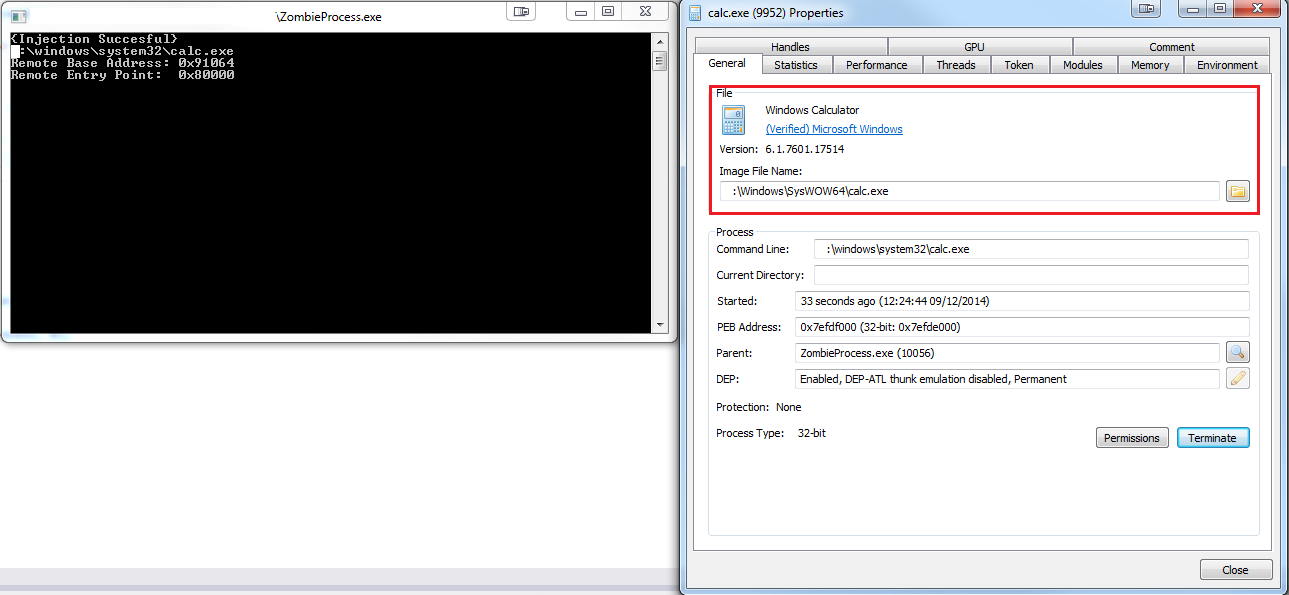Open the image file location folder icon
This screenshot has height=595, width=1289.
(x=1238, y=191)
